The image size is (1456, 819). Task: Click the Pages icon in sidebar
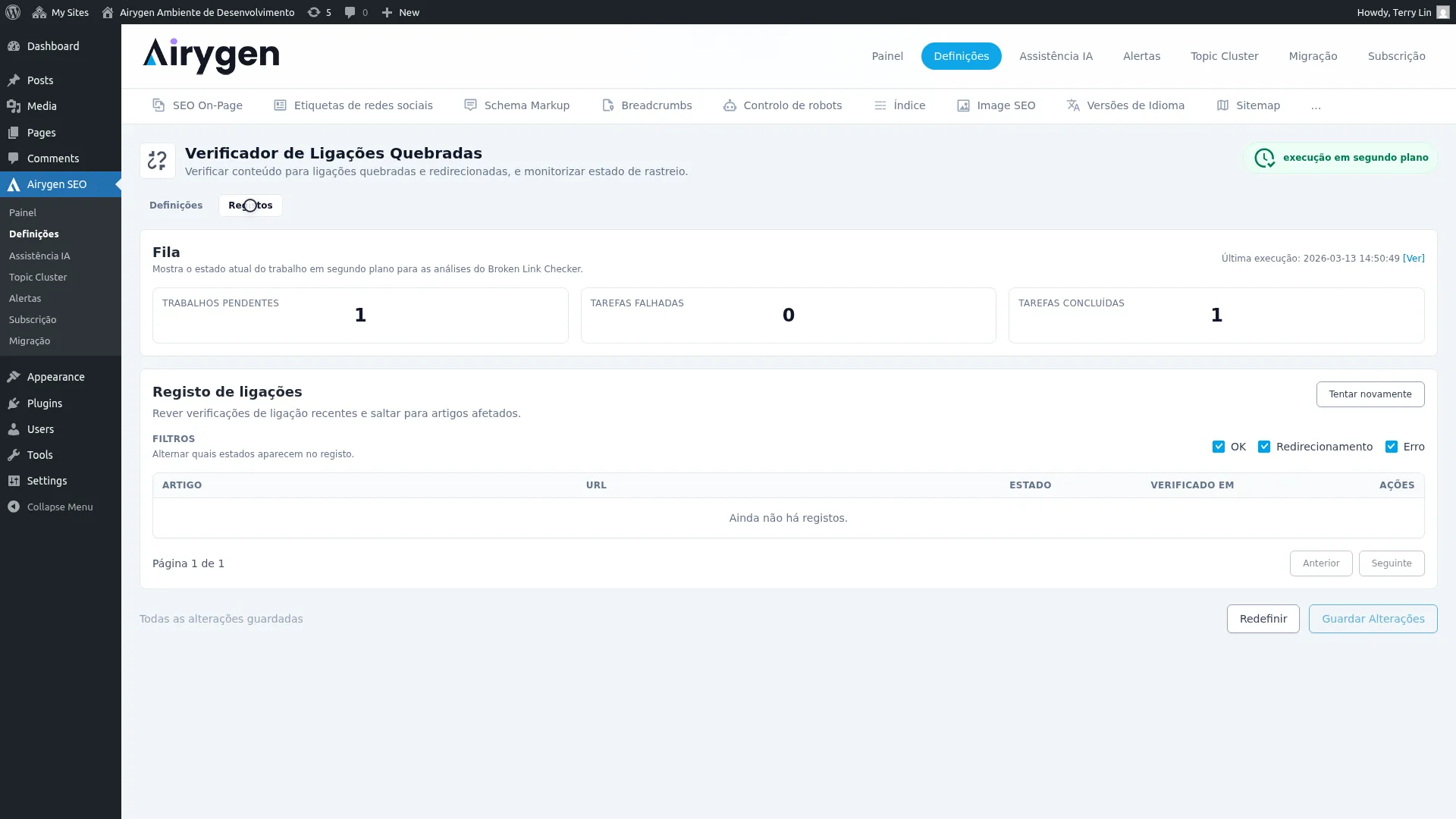[x=14, y=133]
